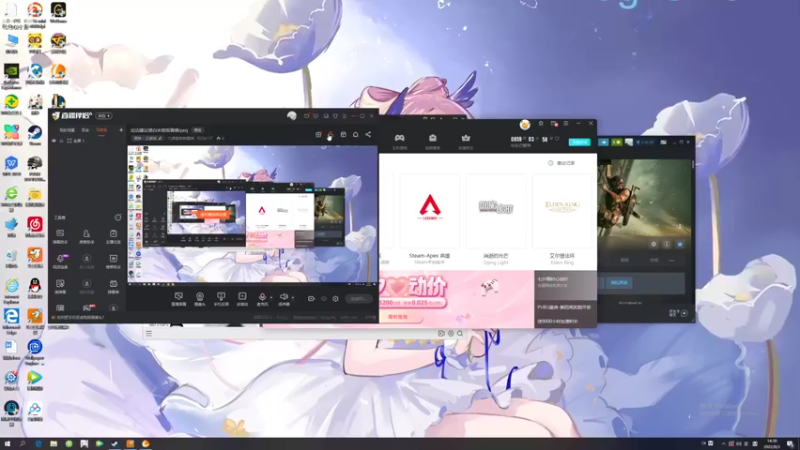Select Steam-Apex game card

pyautogui.click(x=430, y=219)
